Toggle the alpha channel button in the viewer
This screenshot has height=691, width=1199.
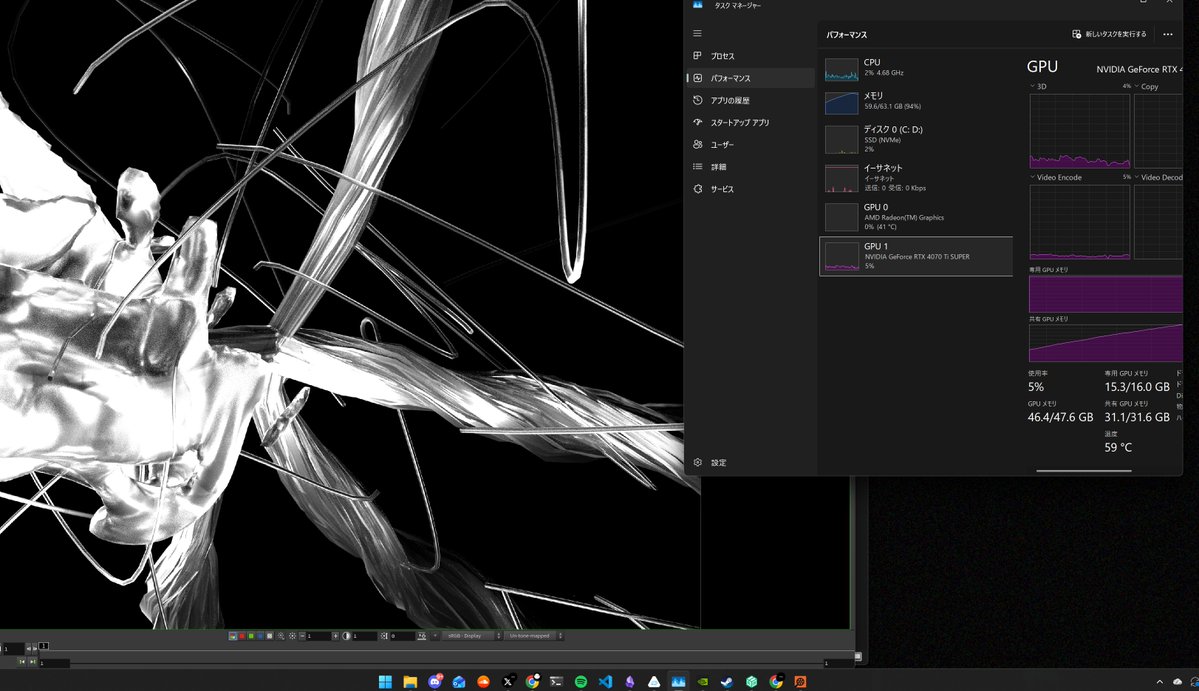tap(269, 636)
